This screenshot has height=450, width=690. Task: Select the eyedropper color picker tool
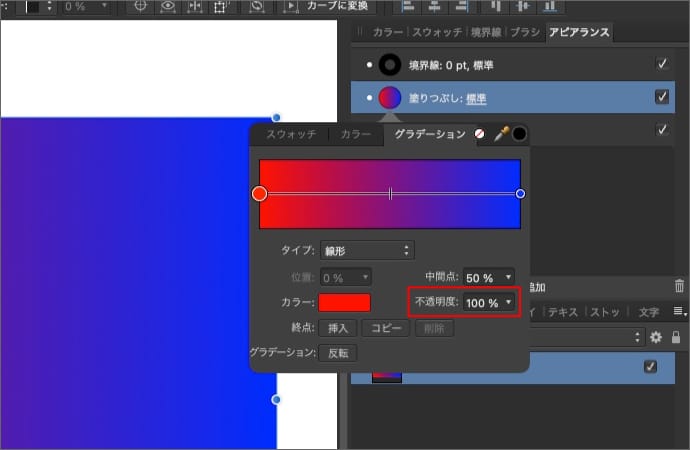[x=501, y=134]
